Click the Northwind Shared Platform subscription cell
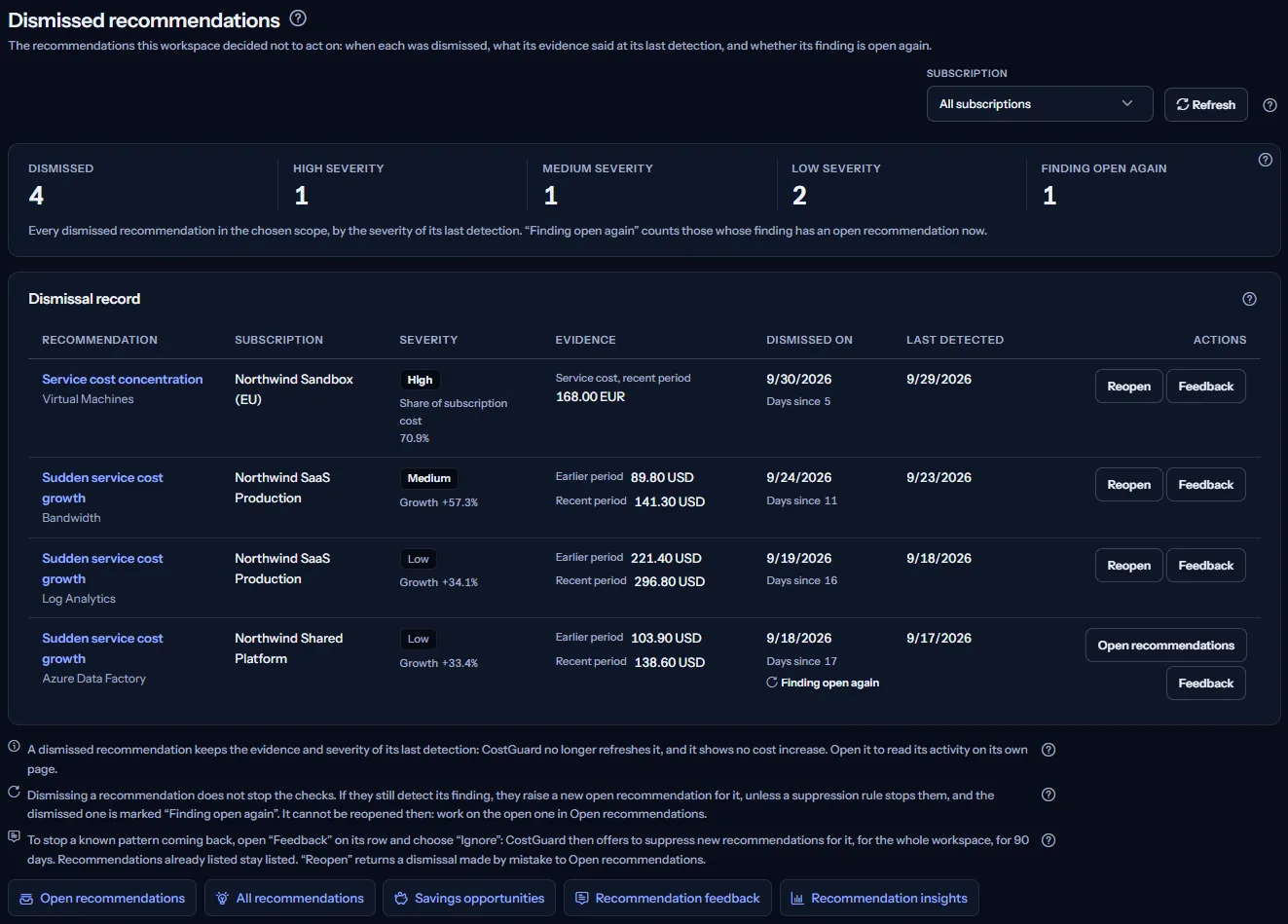Screen dimensions: 1288x924 (x=289, y=648)
